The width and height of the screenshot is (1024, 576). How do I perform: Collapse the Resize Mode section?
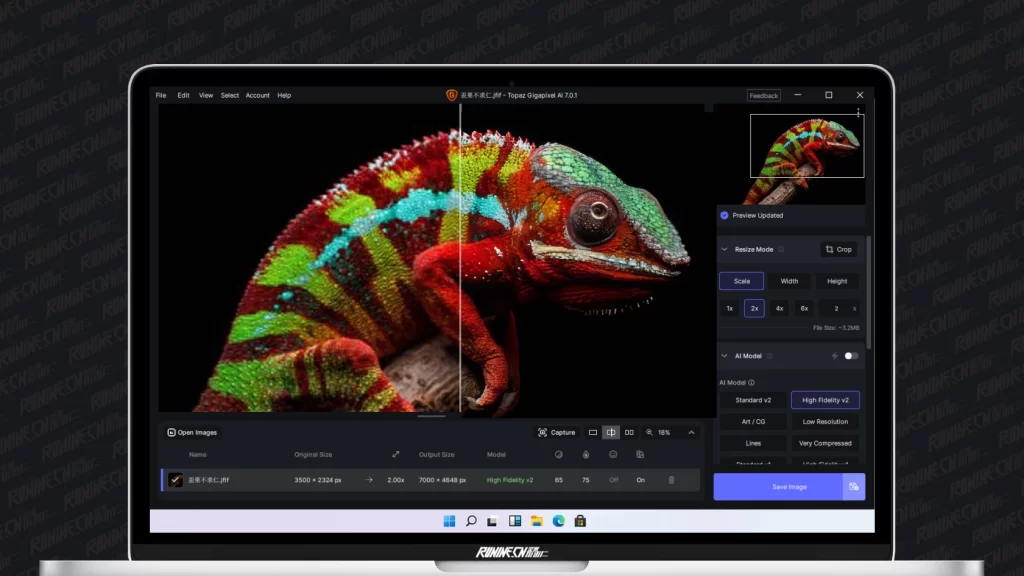click(724, 249)
